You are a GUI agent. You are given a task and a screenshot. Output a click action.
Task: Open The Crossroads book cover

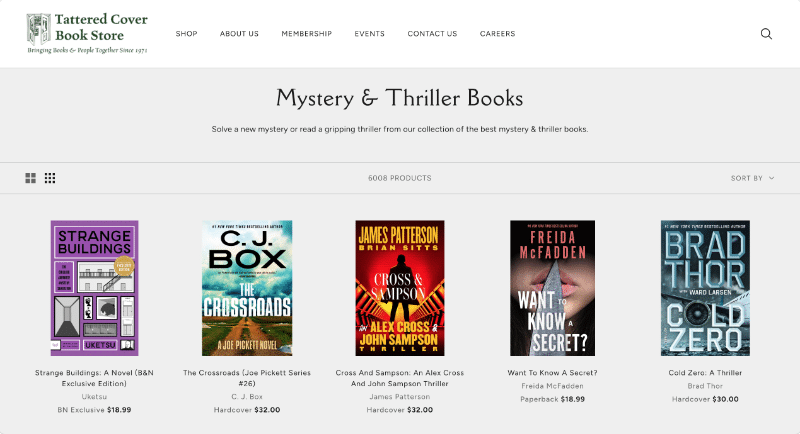click(247, 288)
